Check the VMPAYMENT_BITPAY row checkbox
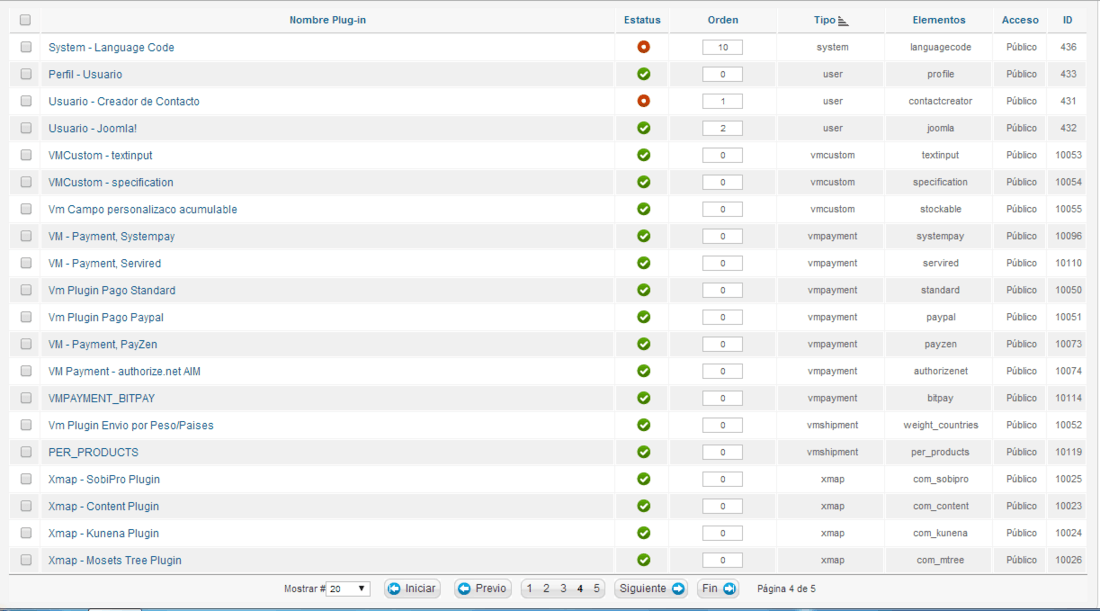 26,398
